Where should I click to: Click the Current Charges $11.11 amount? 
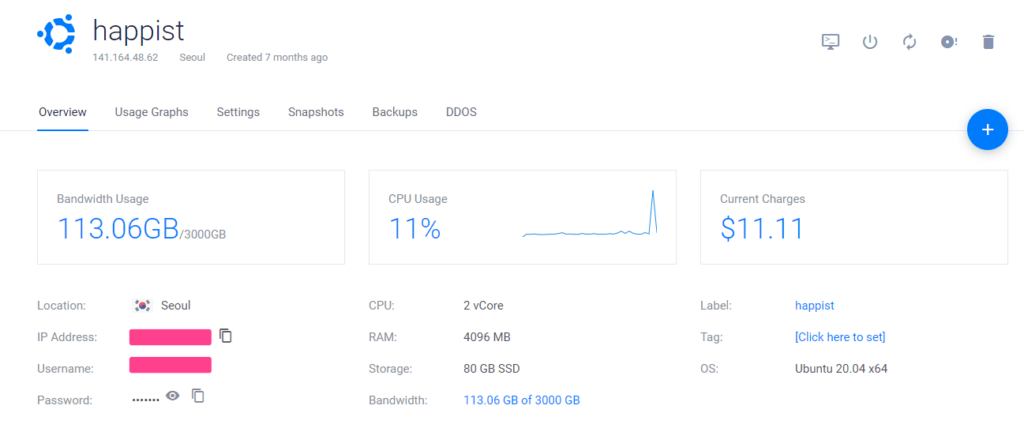(x=762, y=229)
